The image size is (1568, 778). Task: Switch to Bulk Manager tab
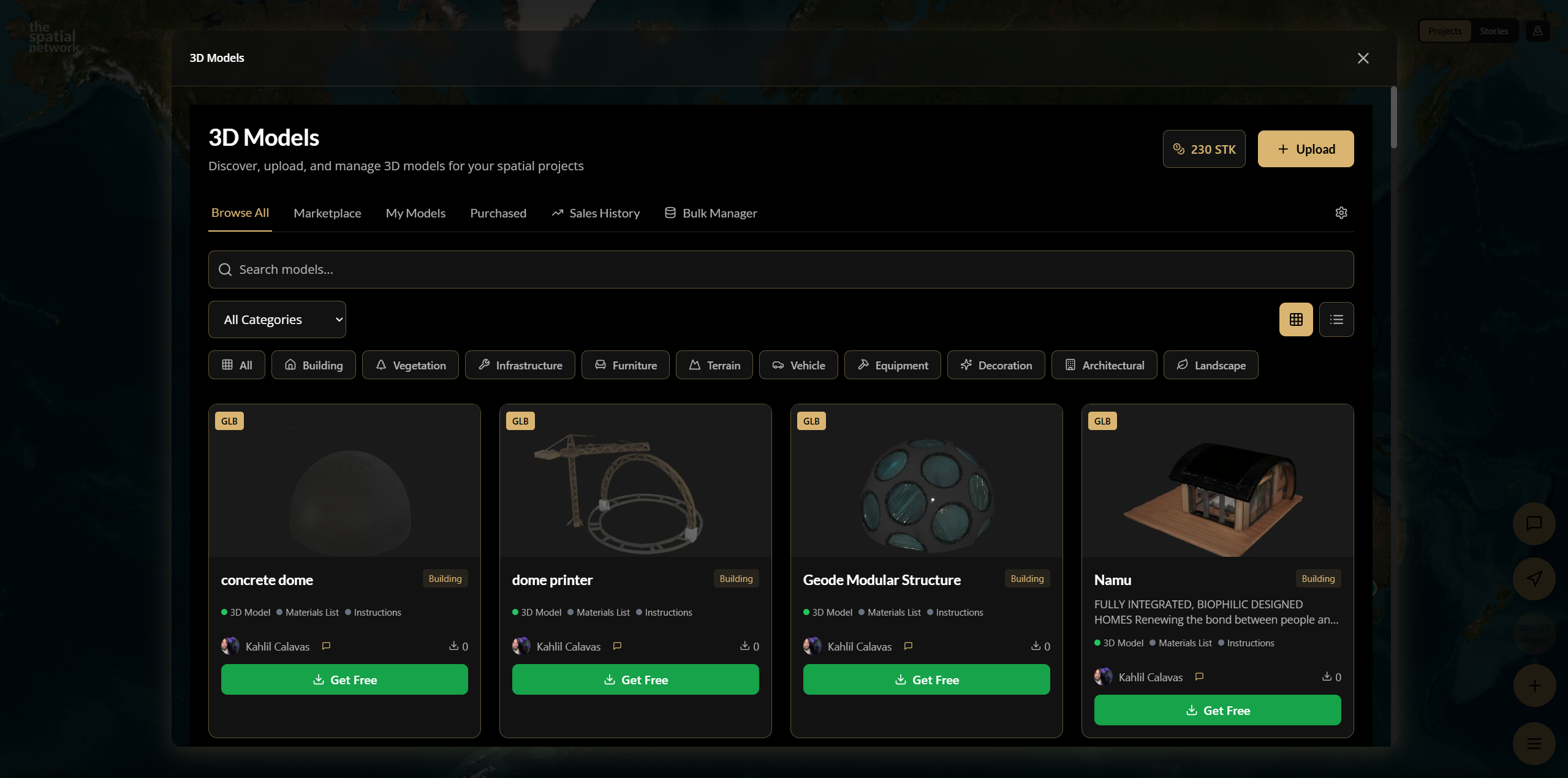pyautogui.click(x=711, y=213)
